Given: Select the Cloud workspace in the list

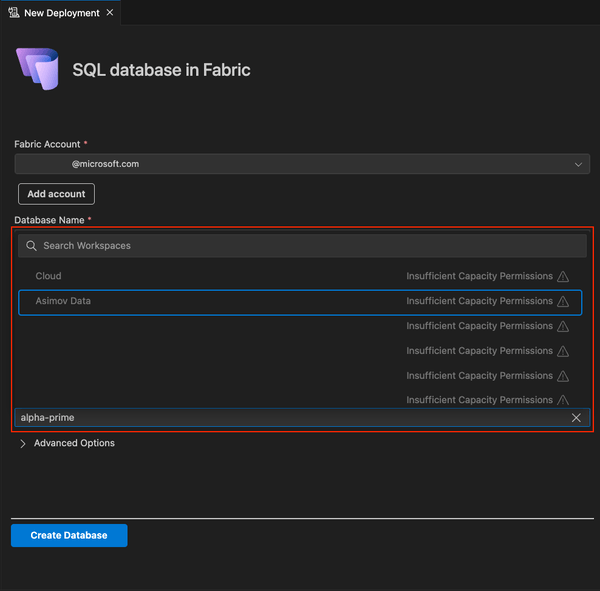Looking at the screenshot, I should pyautogui.click(x=49, y=276).
